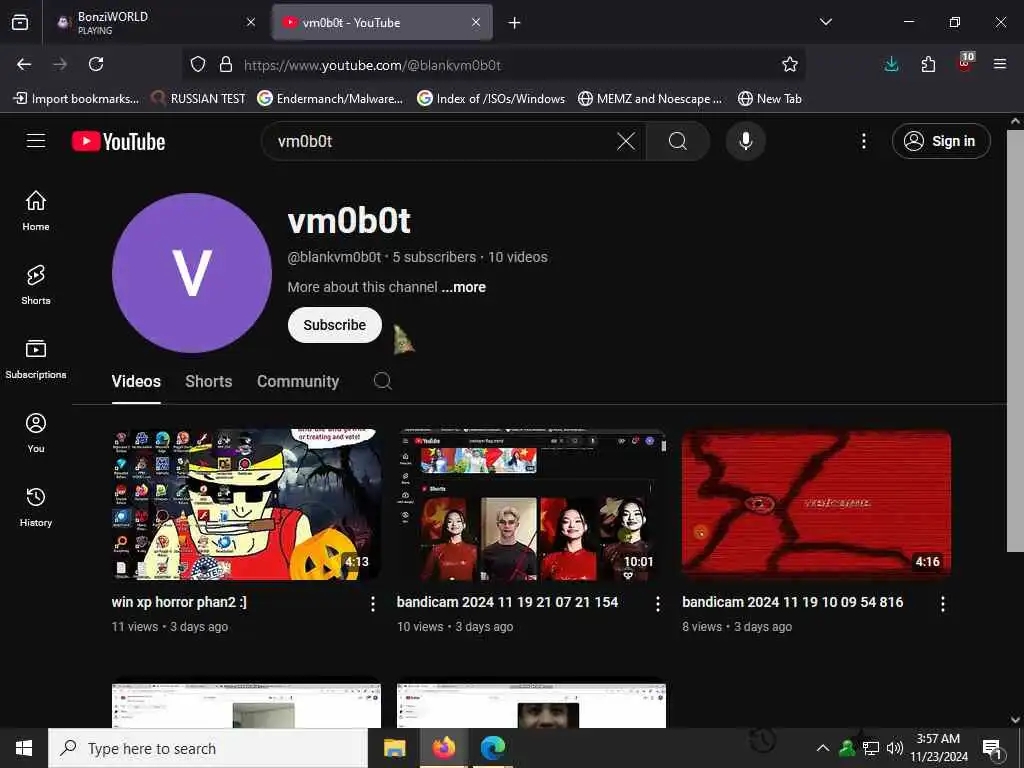Click the browser address bar URL
The image size is (1024, 768).
tap(372, 65)
